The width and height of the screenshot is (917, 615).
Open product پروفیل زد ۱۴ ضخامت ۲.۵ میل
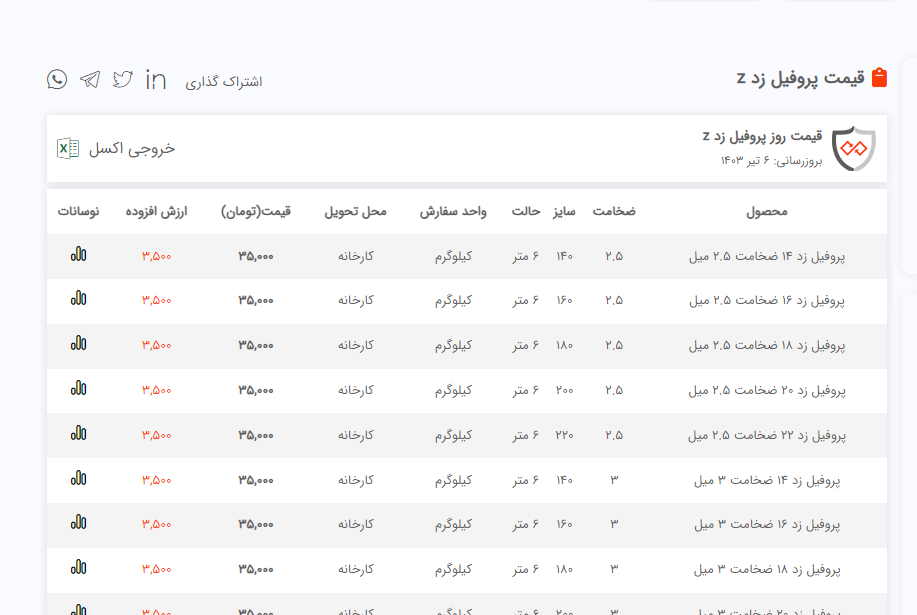click(x=767, y=256)
